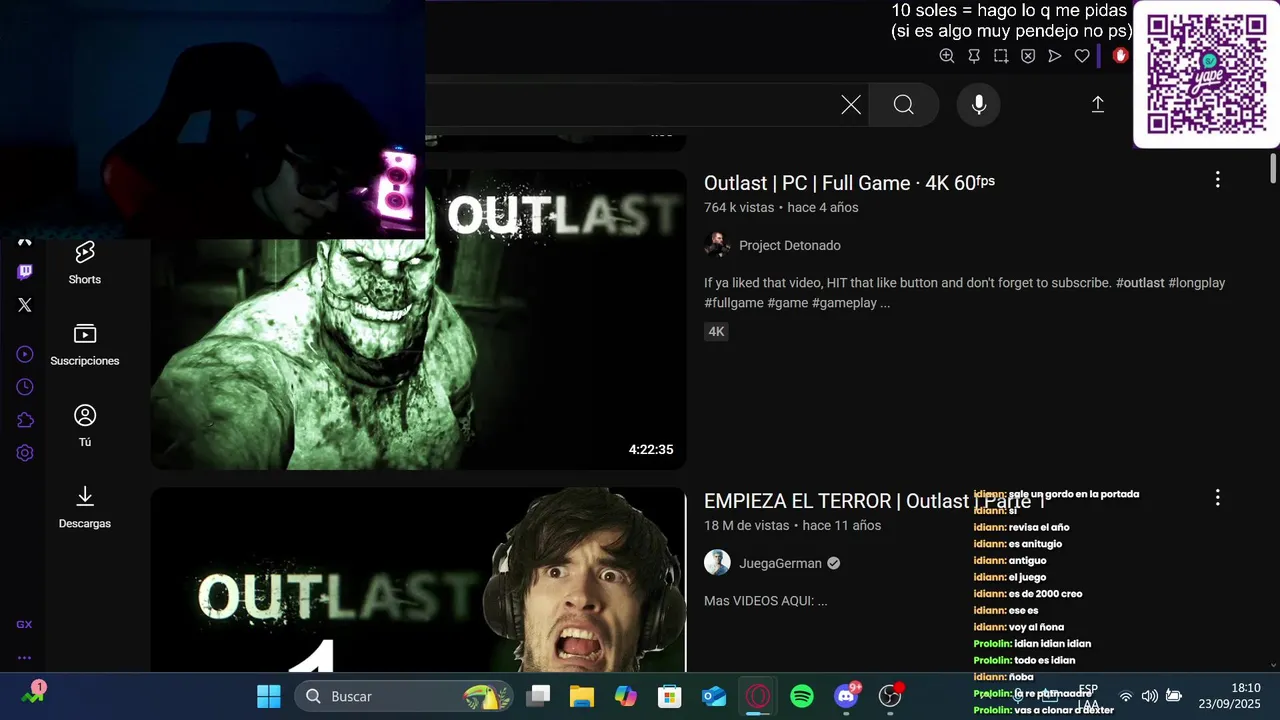
Task: Open Task View on the taskbar
Action: 539,696
